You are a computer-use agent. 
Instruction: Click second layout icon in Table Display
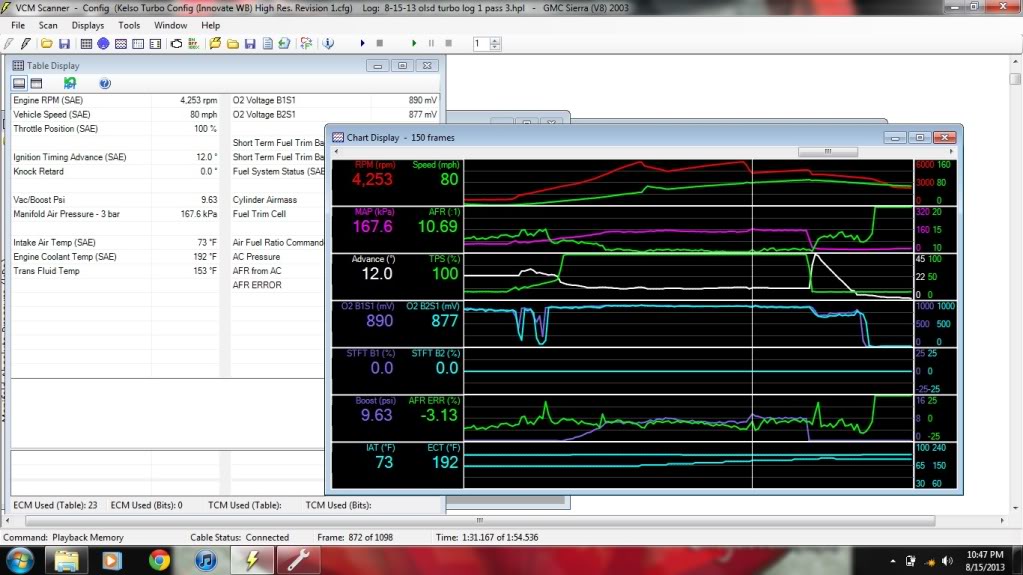(37, 84)
